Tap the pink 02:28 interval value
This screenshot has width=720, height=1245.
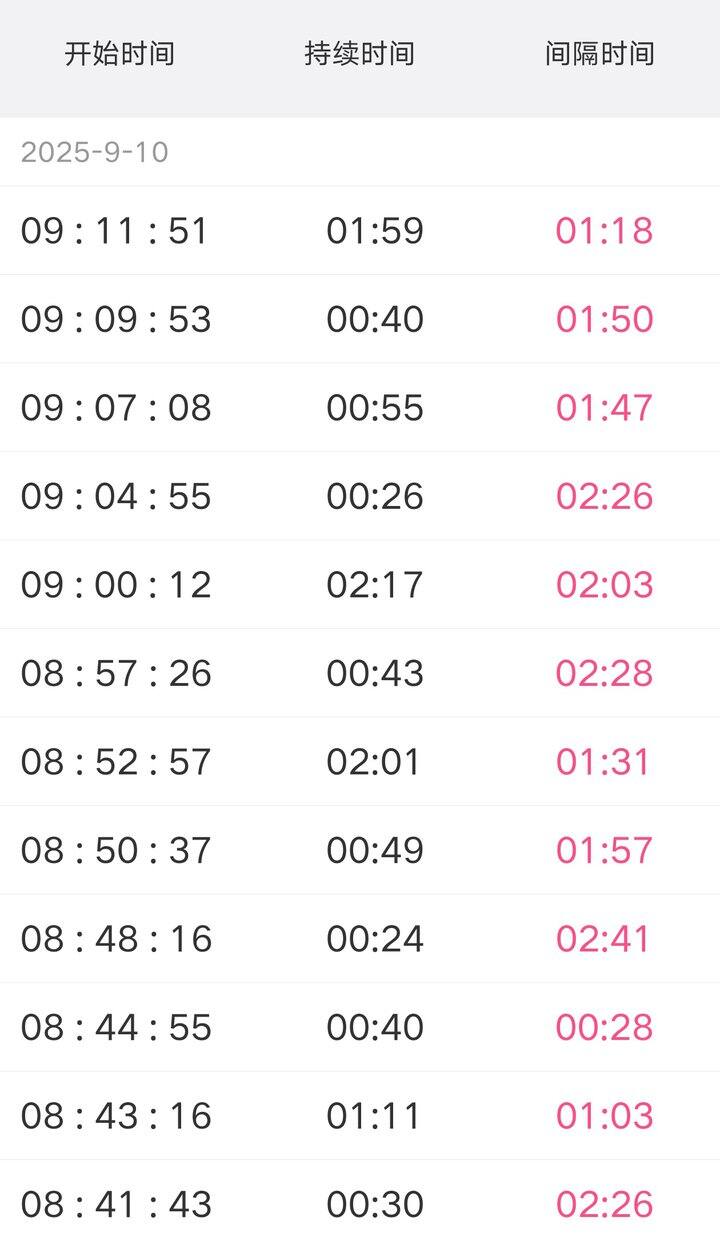tap(604, 673)
